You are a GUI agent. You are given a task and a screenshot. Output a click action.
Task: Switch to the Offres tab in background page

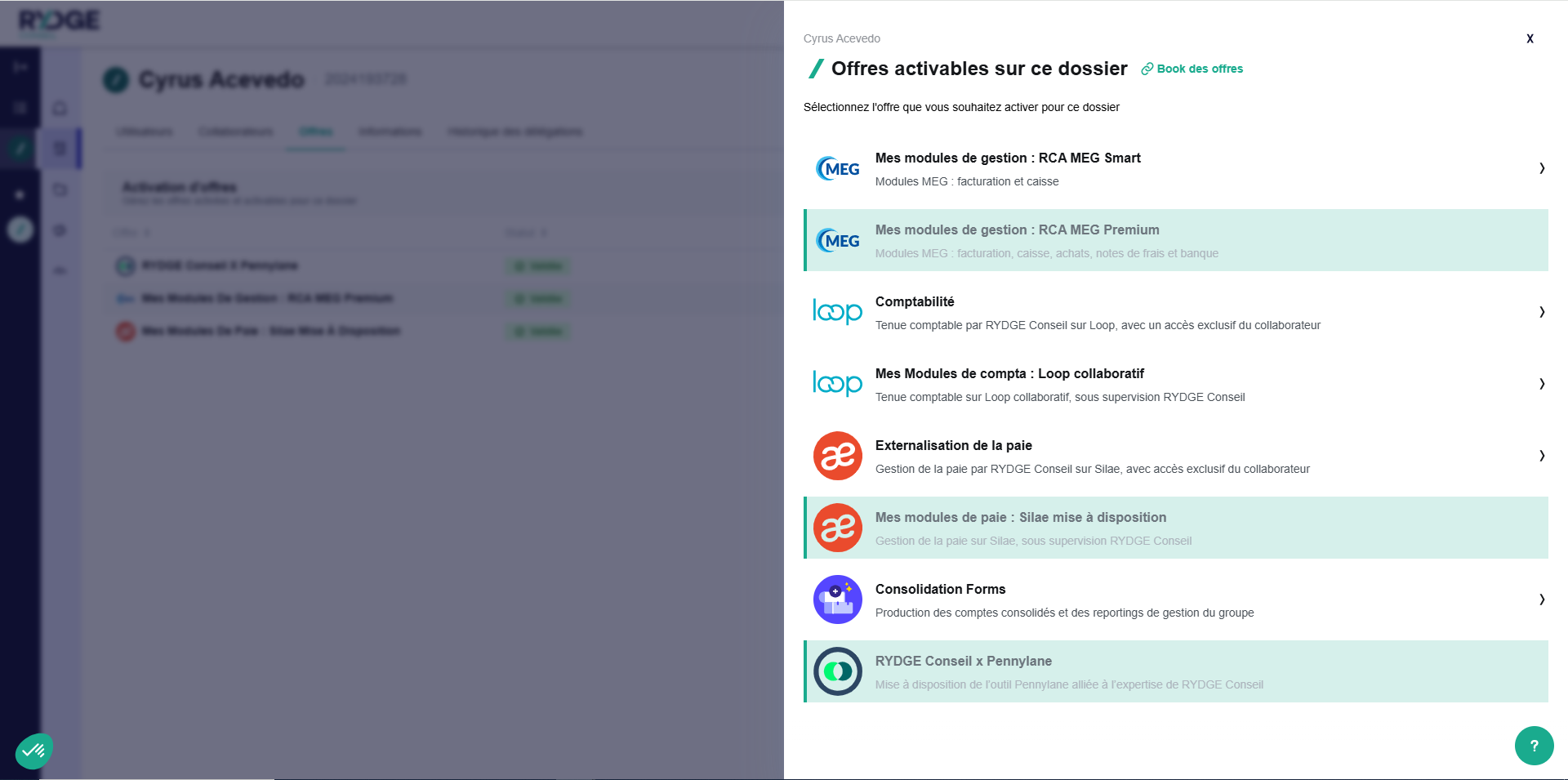tap(315, 131)
